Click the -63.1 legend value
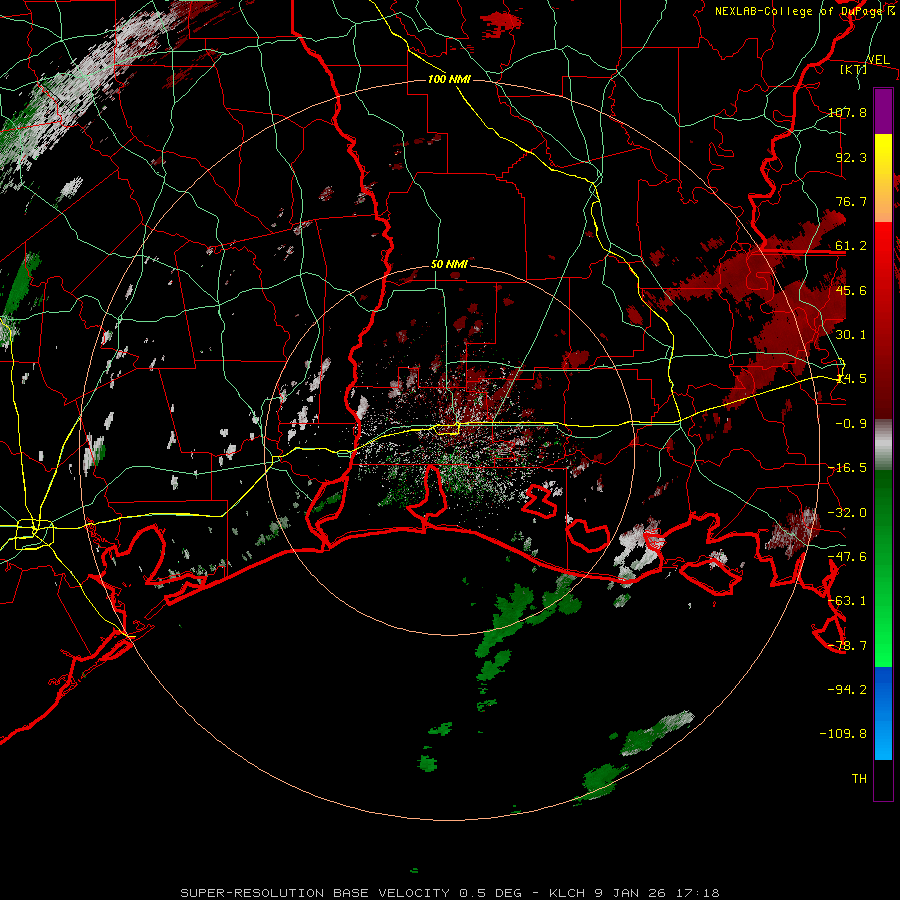This screenshot has height=900, width=900. (x=847, y=601)
